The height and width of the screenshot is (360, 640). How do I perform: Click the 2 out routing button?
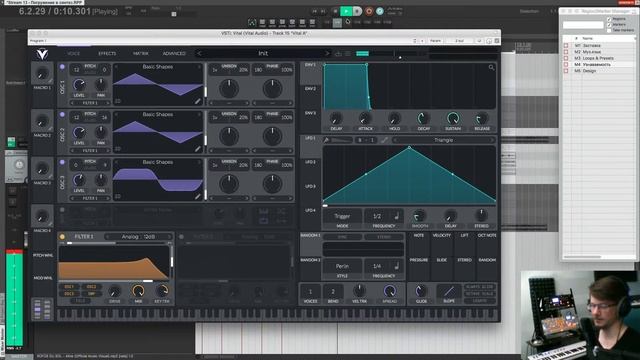tap(460, 41)
